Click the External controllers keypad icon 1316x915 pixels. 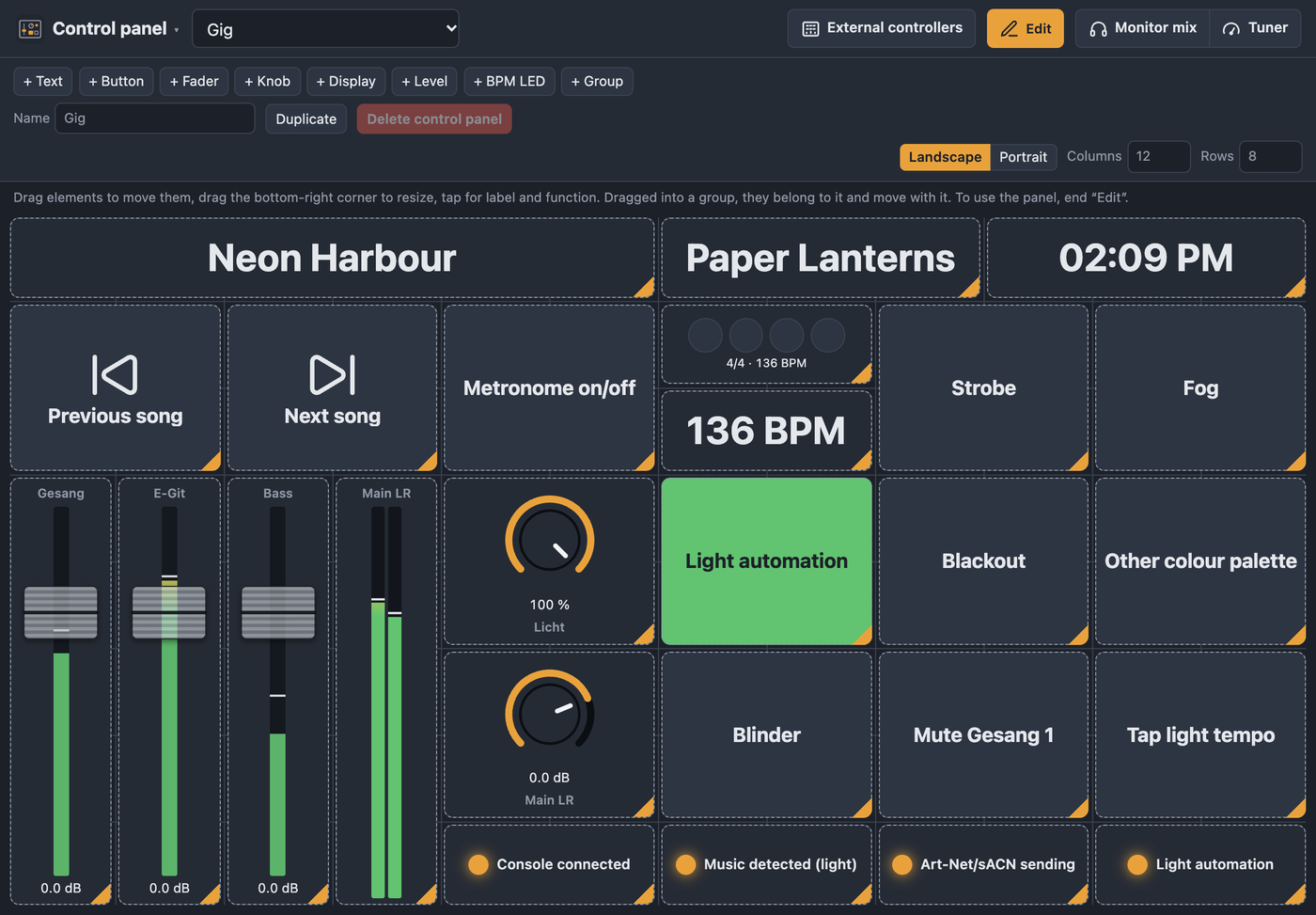pyautogui.click(x=810, y=28)
